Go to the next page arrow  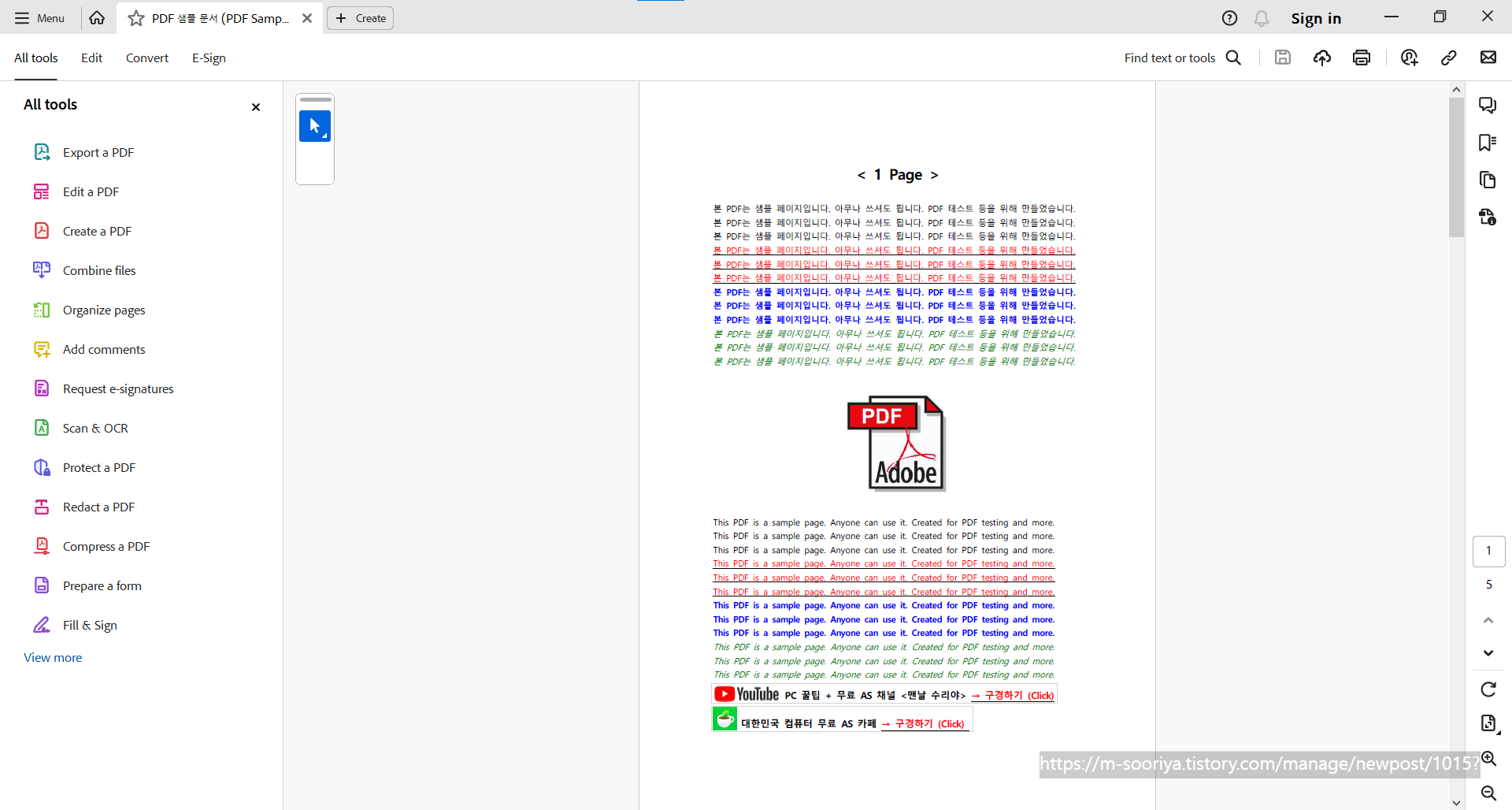click(1488, 653)
